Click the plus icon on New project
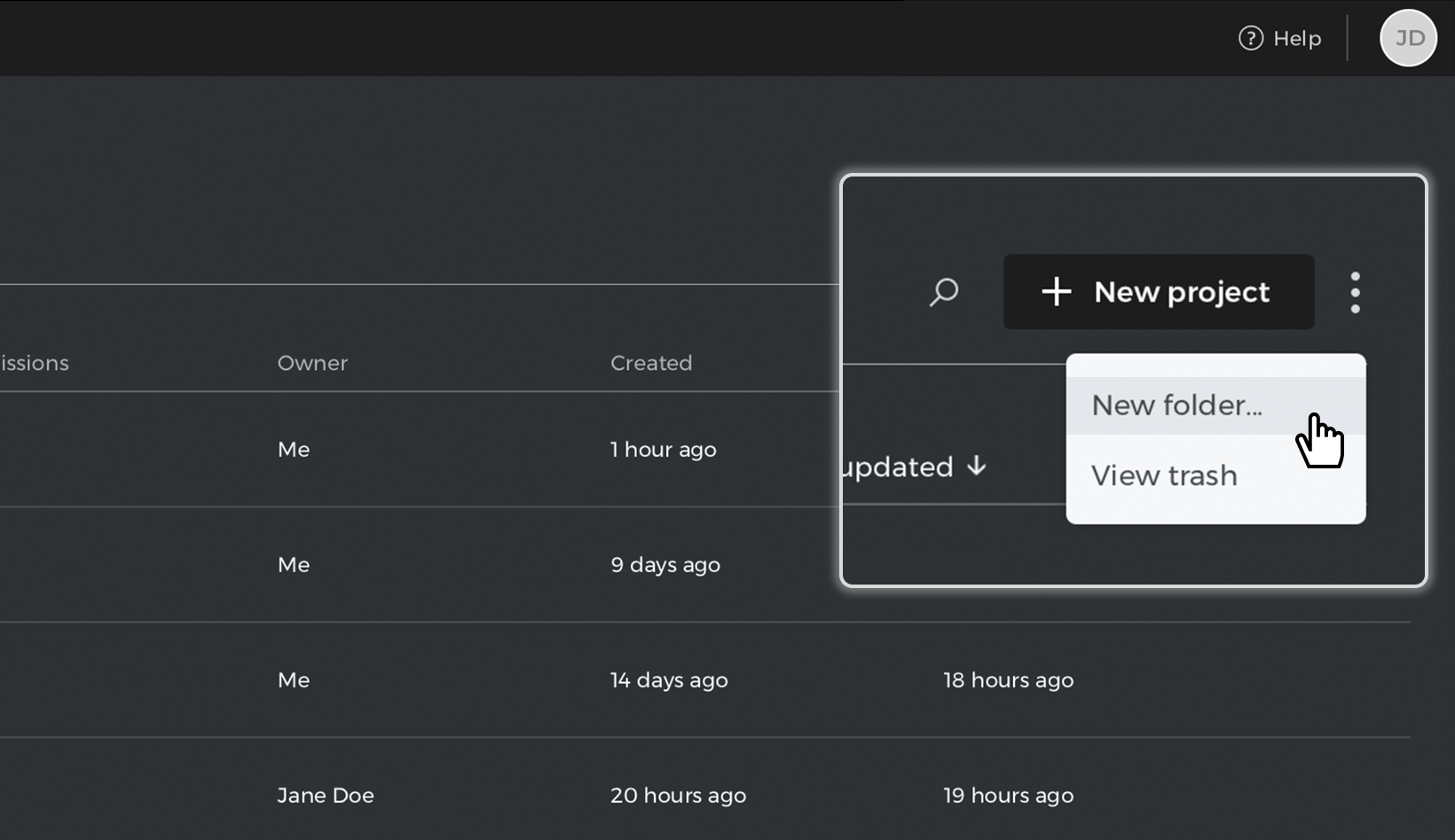1455x840 pixels. pos(1056,292)
